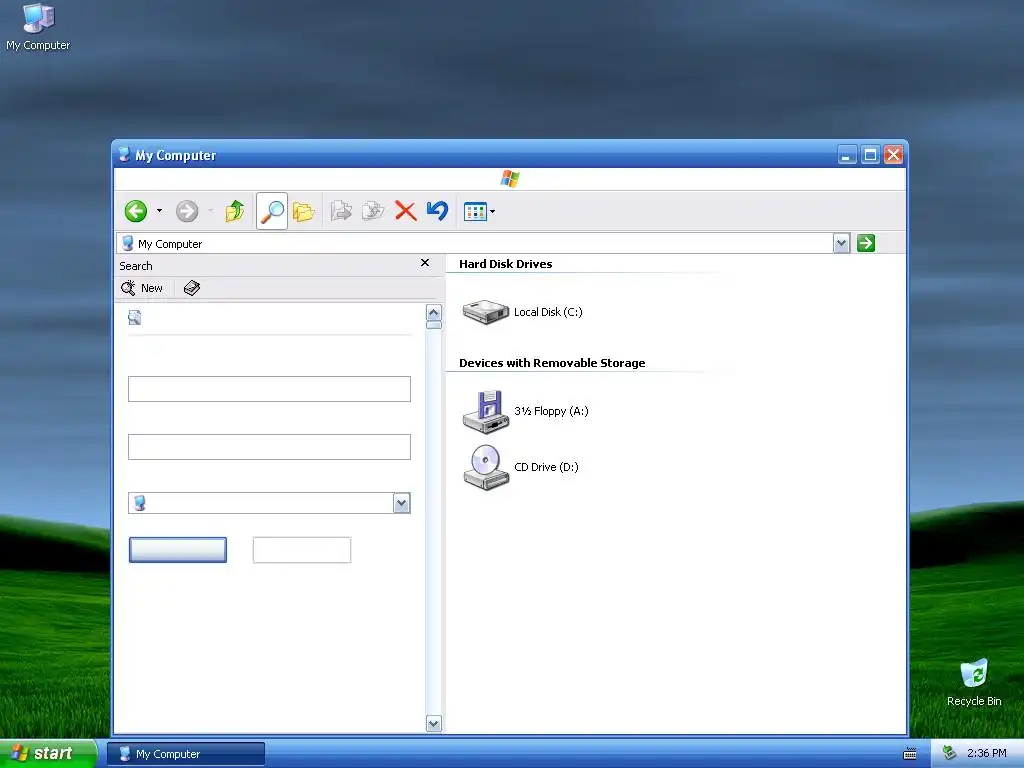Image resolution: width=1024 pixels, height=768 pixels.
Task: Toggle the Search magnifier toolbar button
Action: tap(272, 211)
